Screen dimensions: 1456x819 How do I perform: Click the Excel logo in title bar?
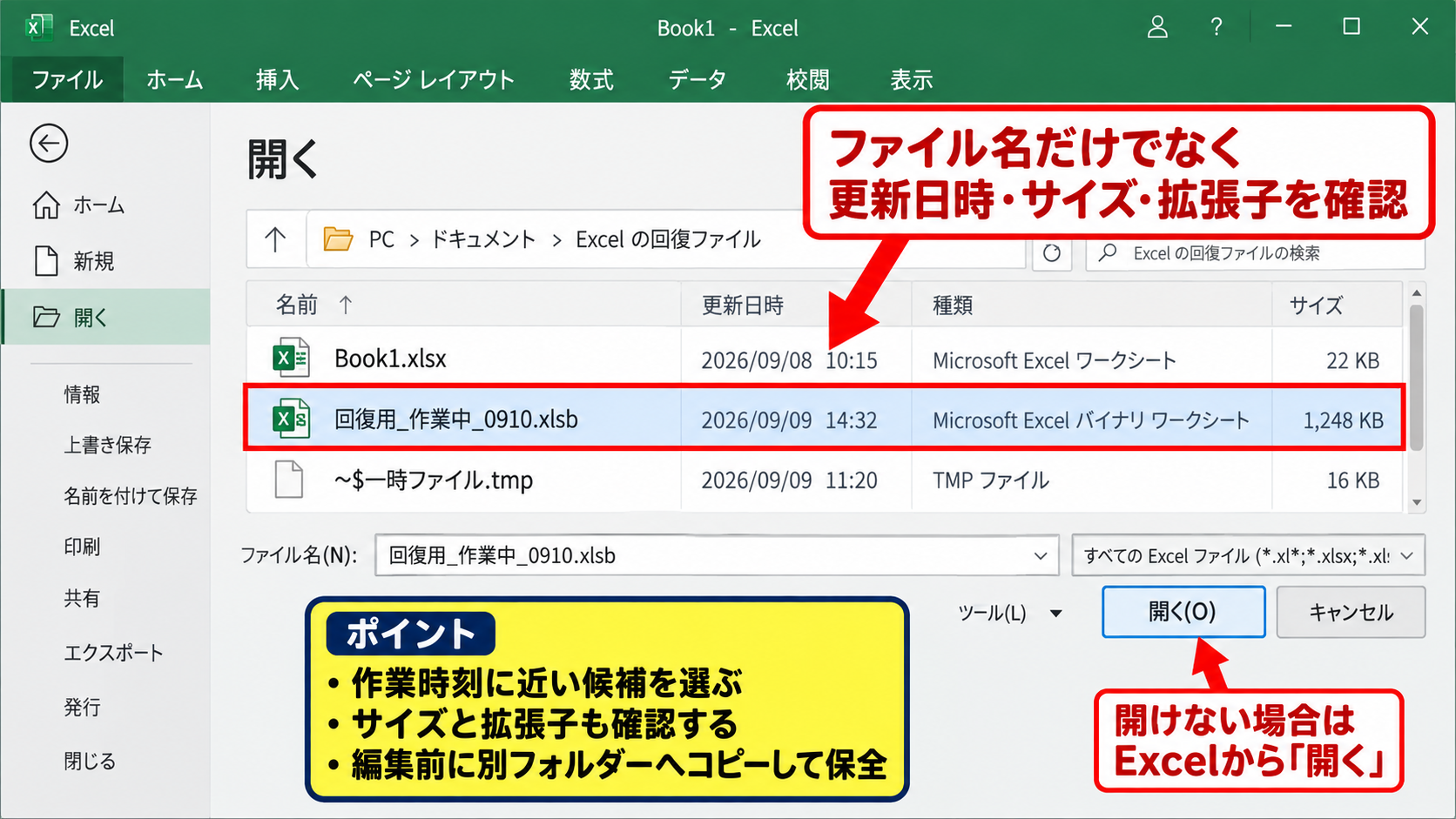point(38,28)
